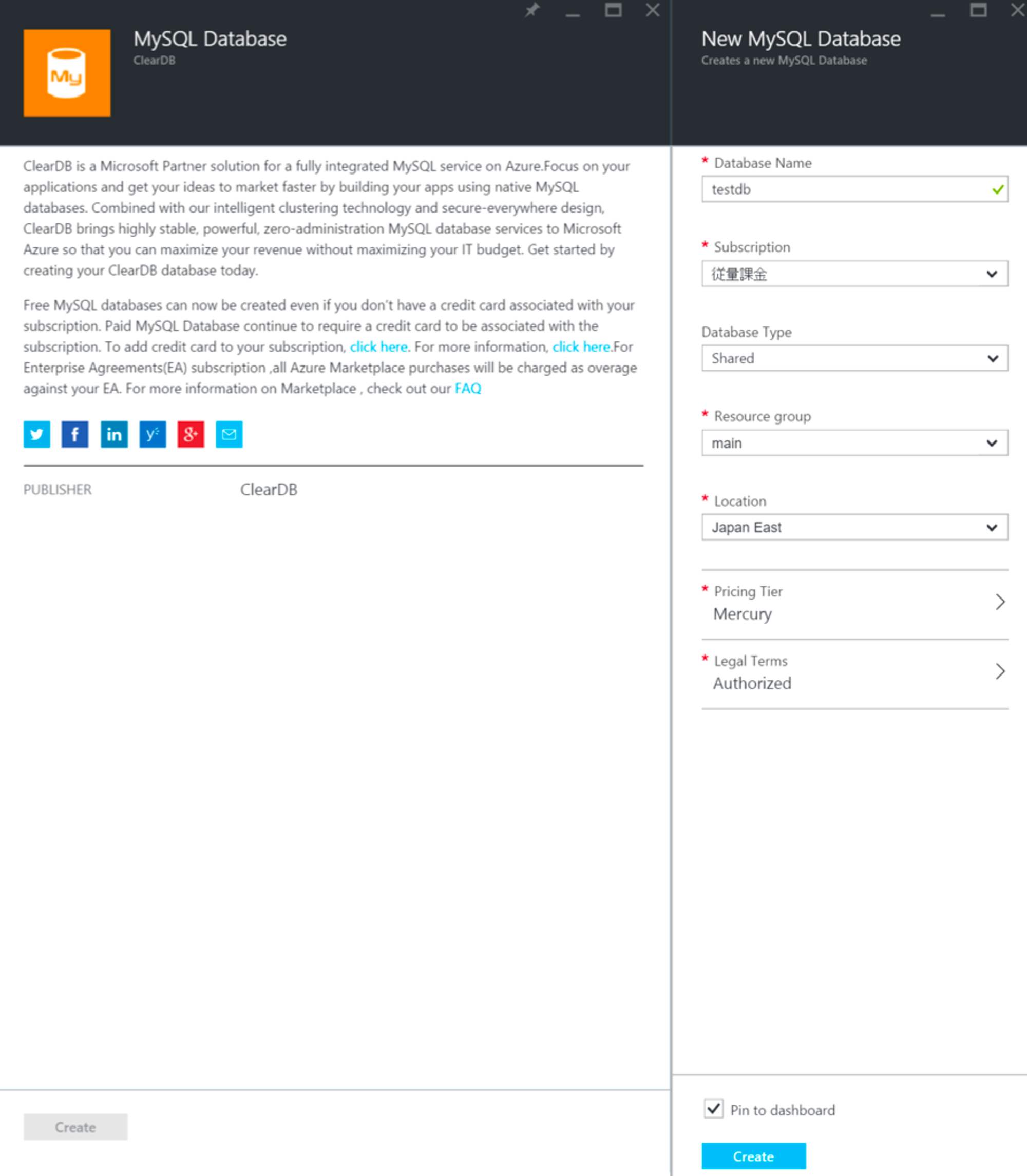1027x1176 pixels.
Task: Pin the MySQL Database blade
Action: pyautogui.click(x=532, y=10)
